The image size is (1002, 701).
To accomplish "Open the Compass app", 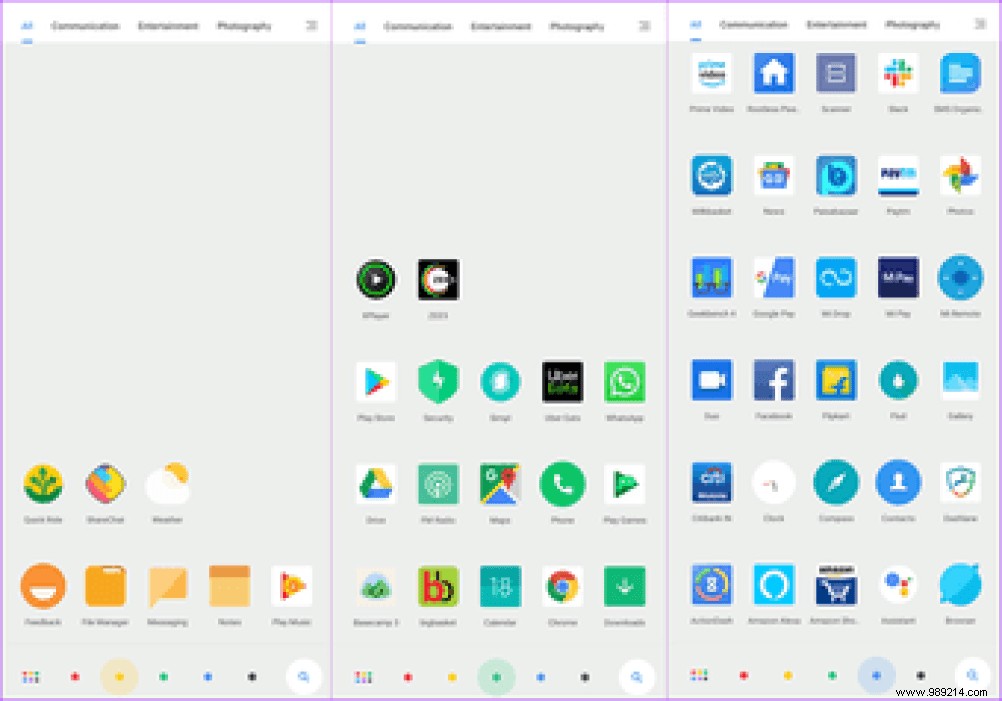I will pyautogui.click(x=836, y=486).
